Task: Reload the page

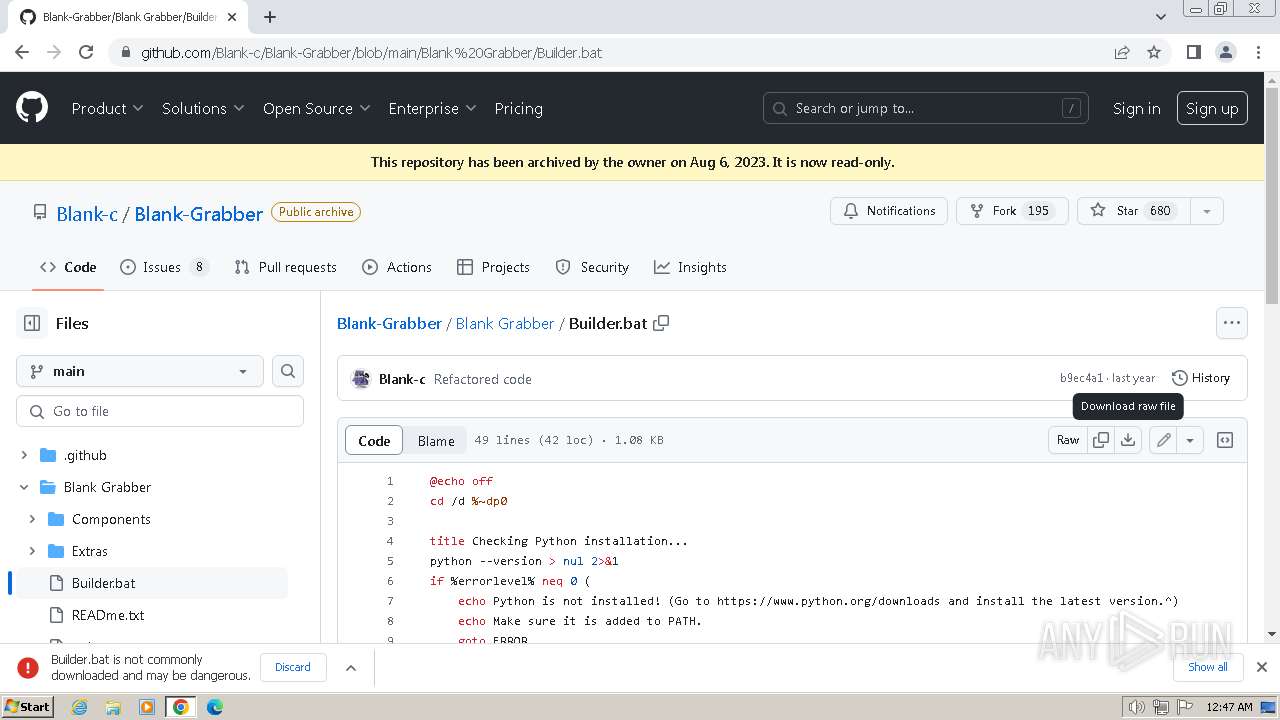Action: point(86,52)
